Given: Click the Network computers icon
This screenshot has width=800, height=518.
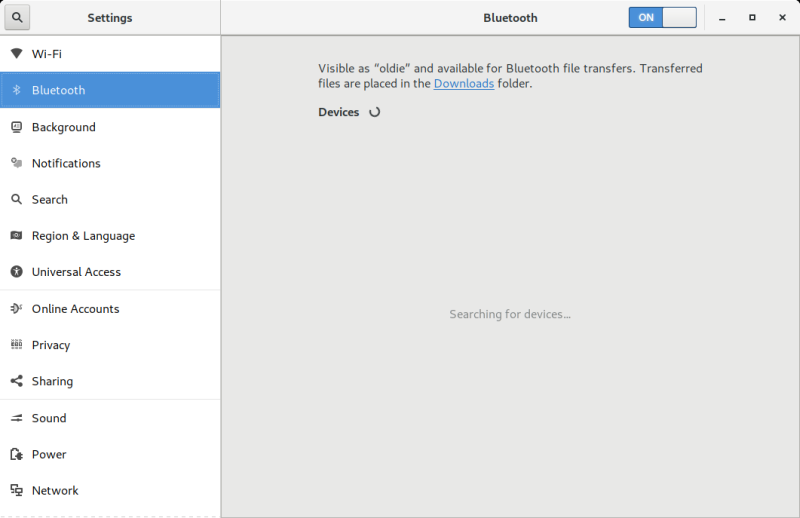Looking at the screenshot, I should [x=16, y=490].
